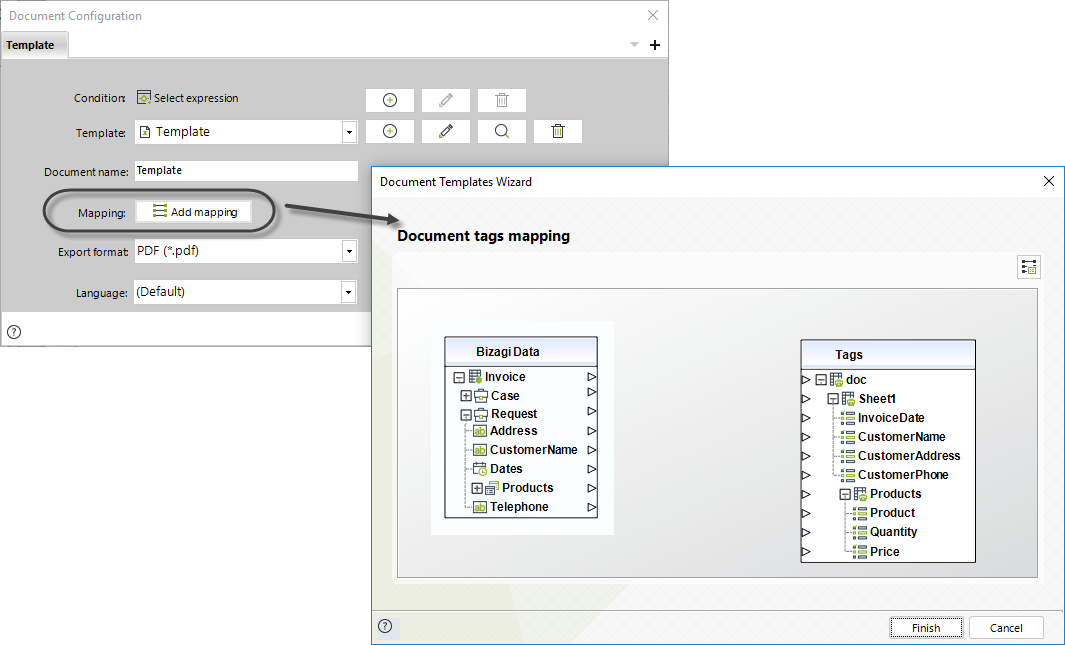The width and height of the screenshot is (1065, 645).
Task: Click Cancel in the wizard
Action: coord(1006,628)
